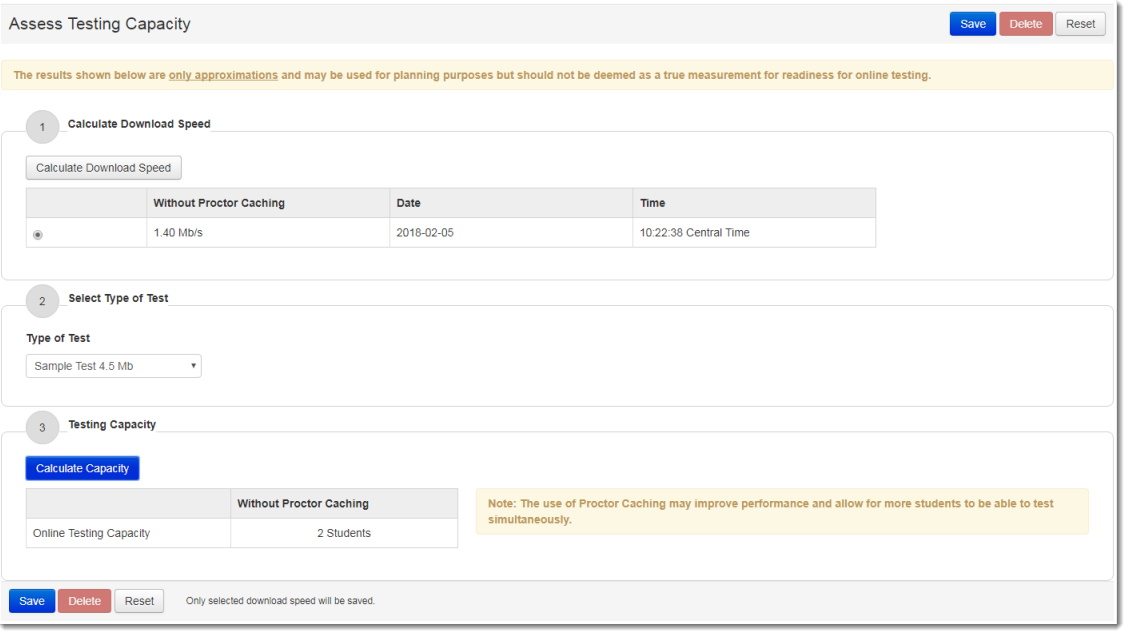This screenshot has width=1129, height=636.
Task: Select the radio button for 1.40 Mb/s result
Action: pyautogui.click(x=38, y=235)
